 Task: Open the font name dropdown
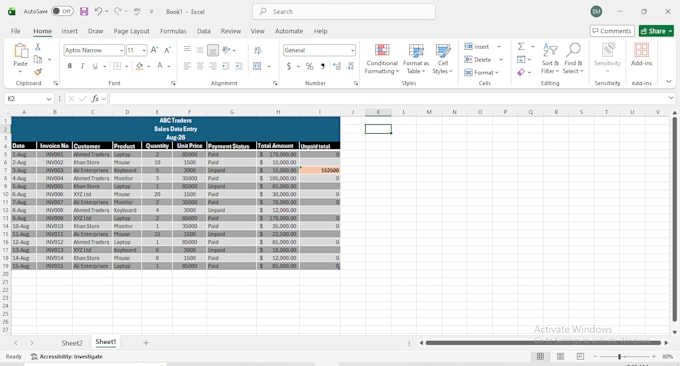click(x=121, y=50)
